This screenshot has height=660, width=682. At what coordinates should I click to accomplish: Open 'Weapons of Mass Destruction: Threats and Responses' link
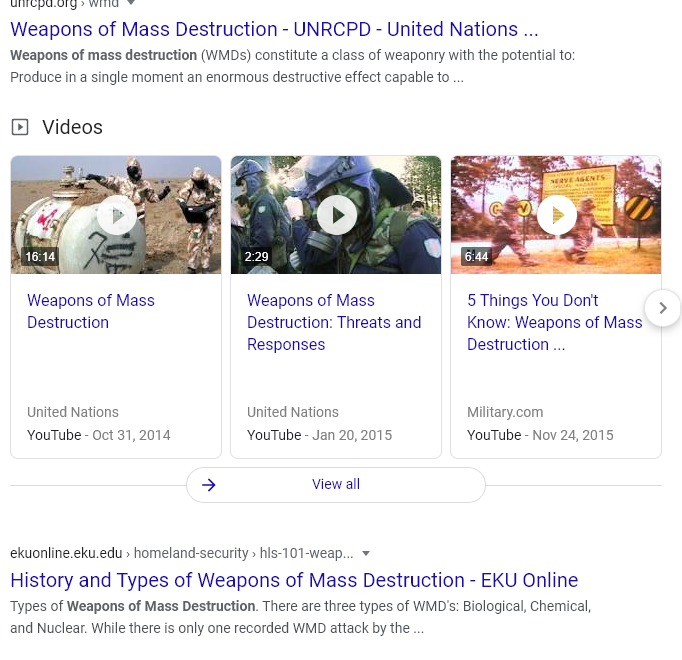pos(334,322)
